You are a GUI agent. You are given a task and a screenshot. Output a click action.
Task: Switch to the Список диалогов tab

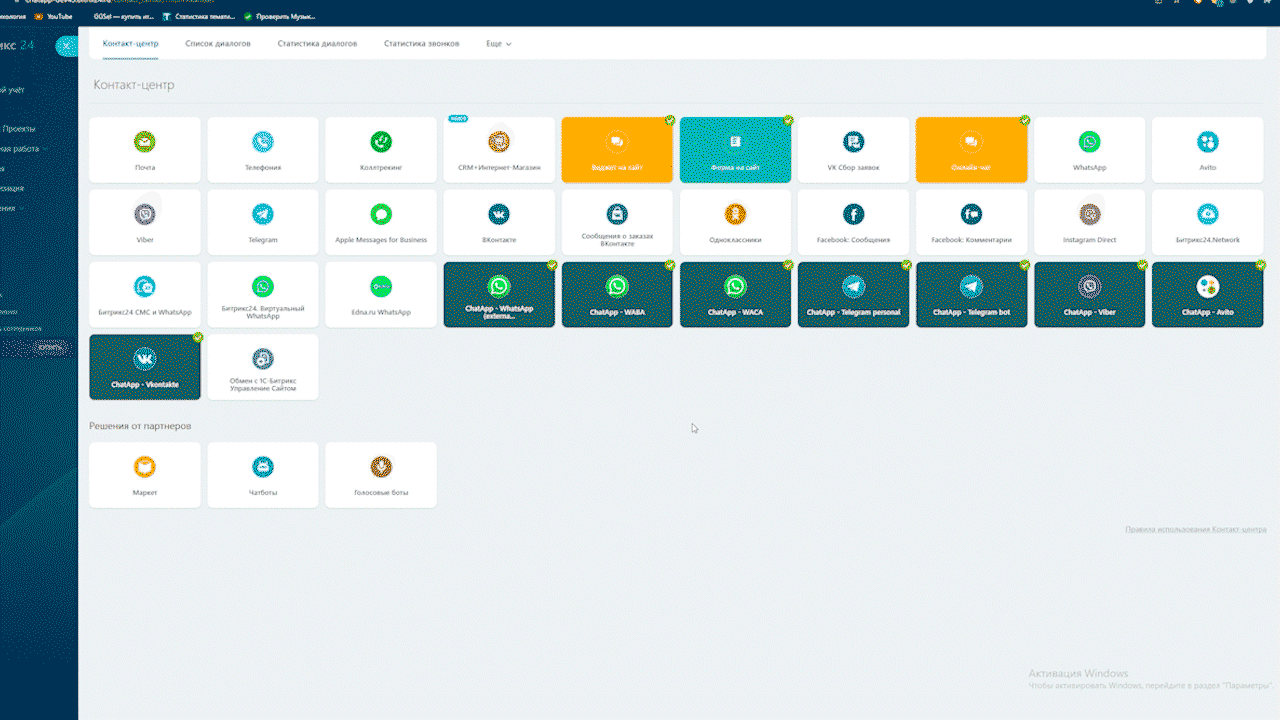218,44
